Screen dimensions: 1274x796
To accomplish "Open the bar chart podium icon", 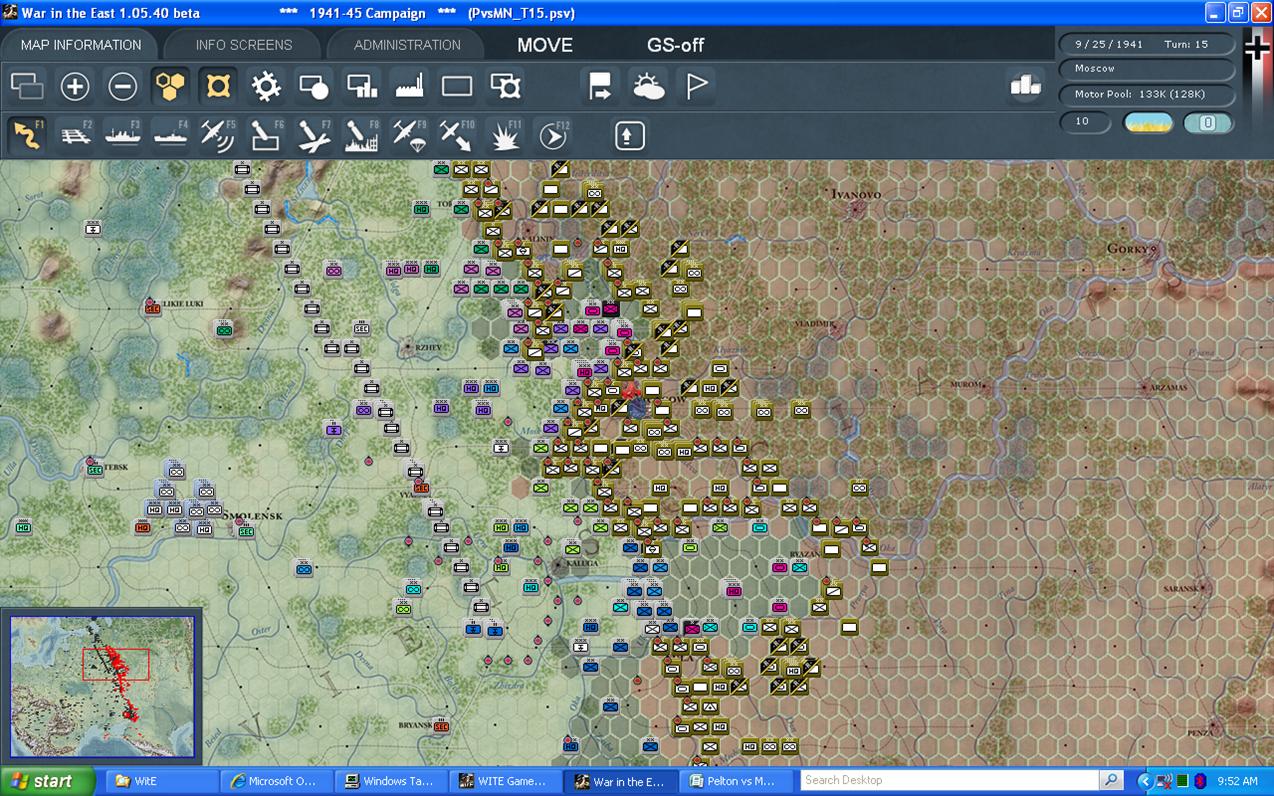I will click(x=1026, y=86).
